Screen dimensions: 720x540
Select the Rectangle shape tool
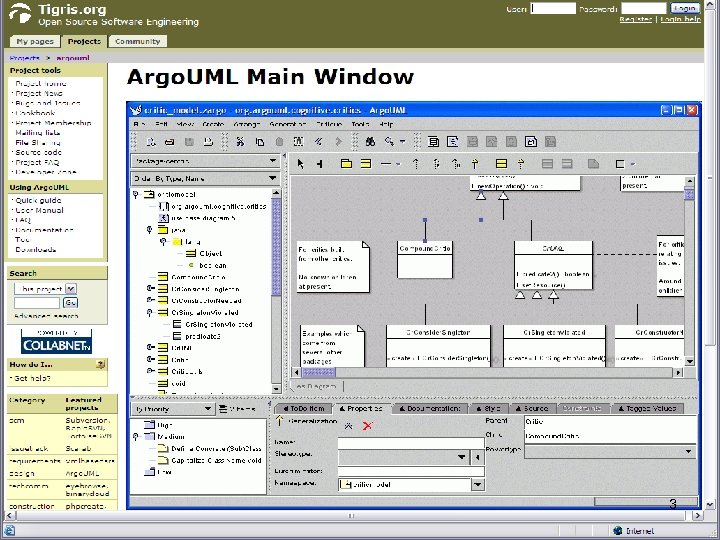point(620,164)
